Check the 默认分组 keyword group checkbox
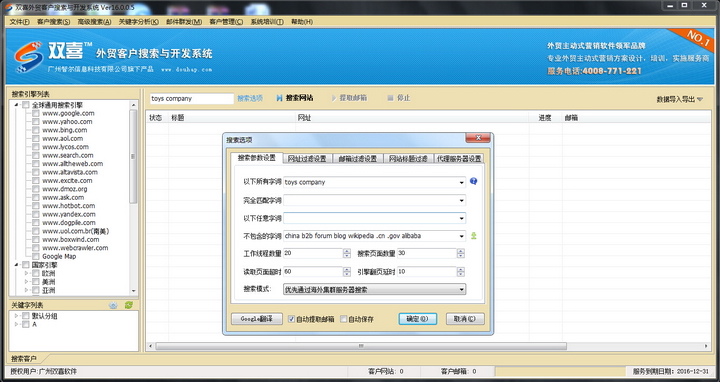 (26, 316)
